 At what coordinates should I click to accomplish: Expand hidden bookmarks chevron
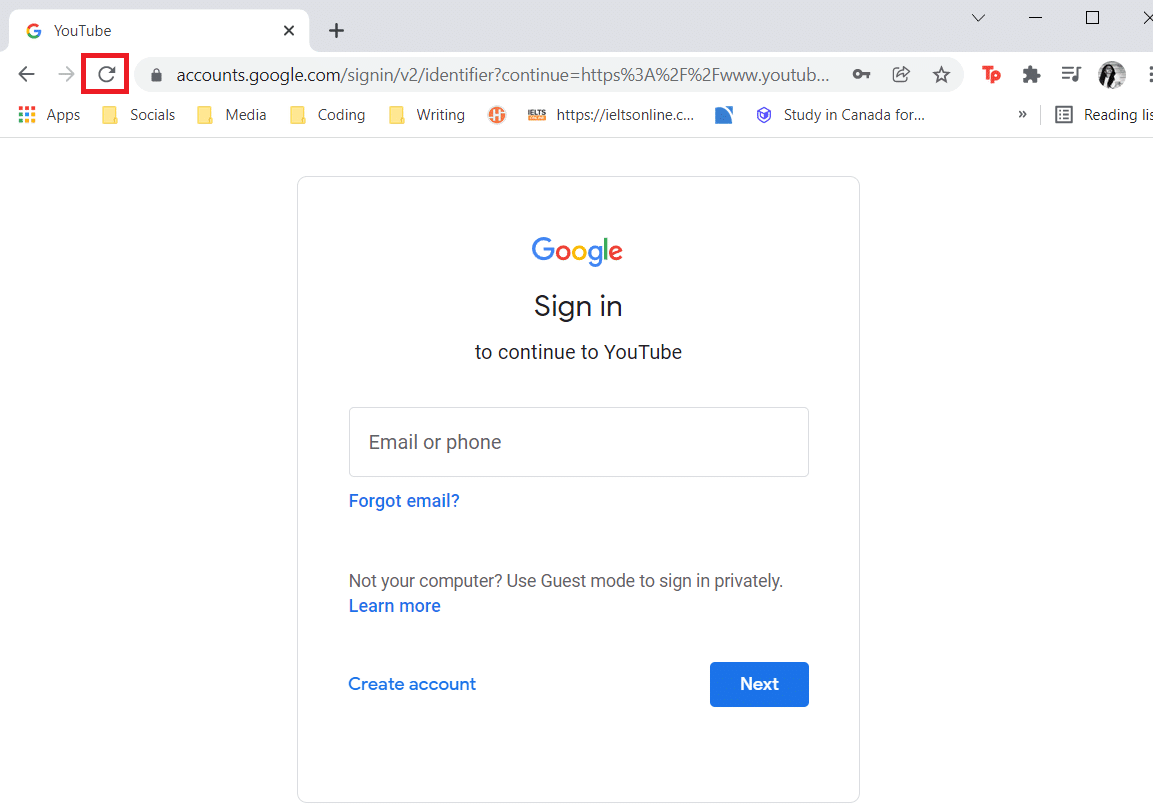tap(1022, 115)
